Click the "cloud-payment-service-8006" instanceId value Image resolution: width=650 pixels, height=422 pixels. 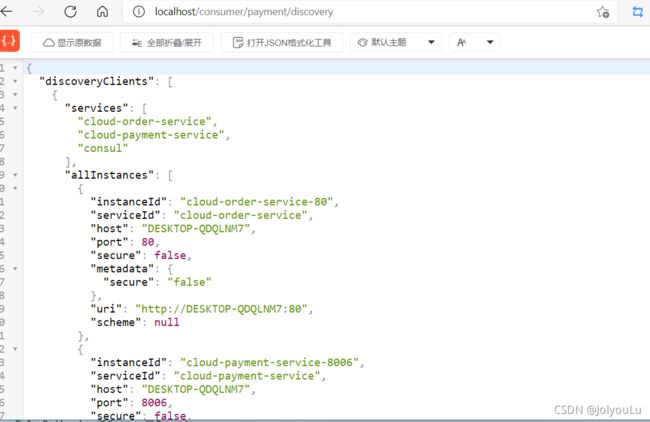(269, 362)
